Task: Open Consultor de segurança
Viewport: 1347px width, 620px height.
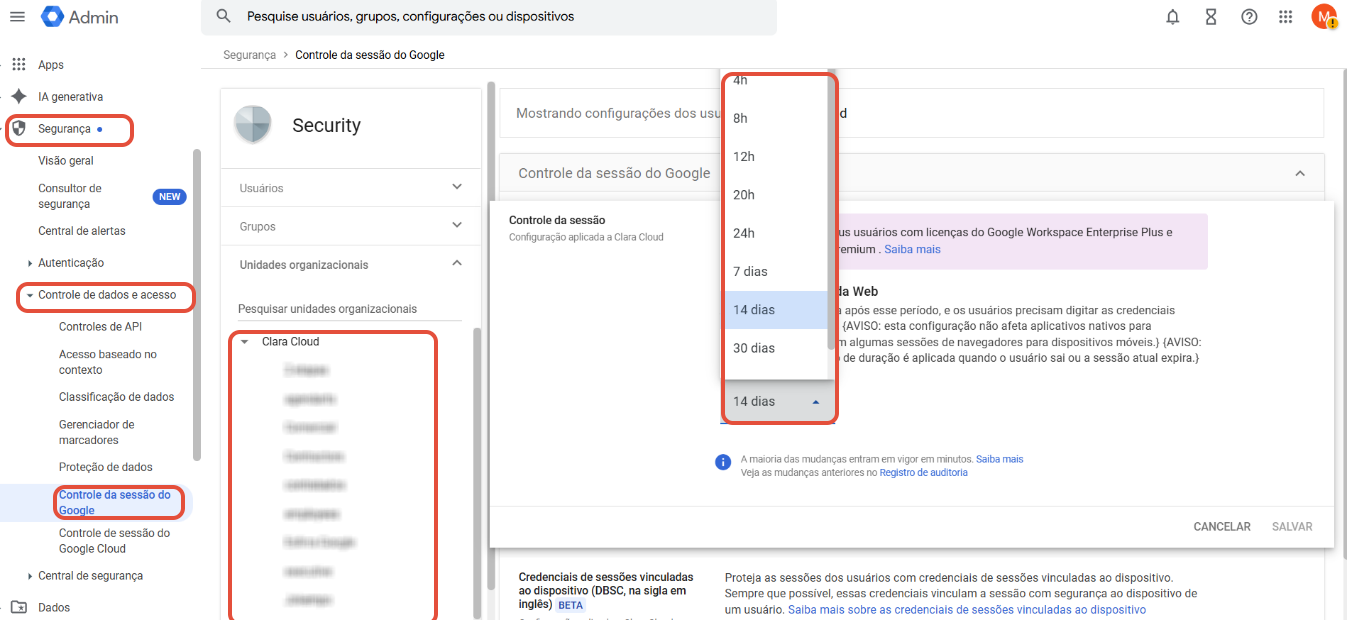Action: [70, 196]
